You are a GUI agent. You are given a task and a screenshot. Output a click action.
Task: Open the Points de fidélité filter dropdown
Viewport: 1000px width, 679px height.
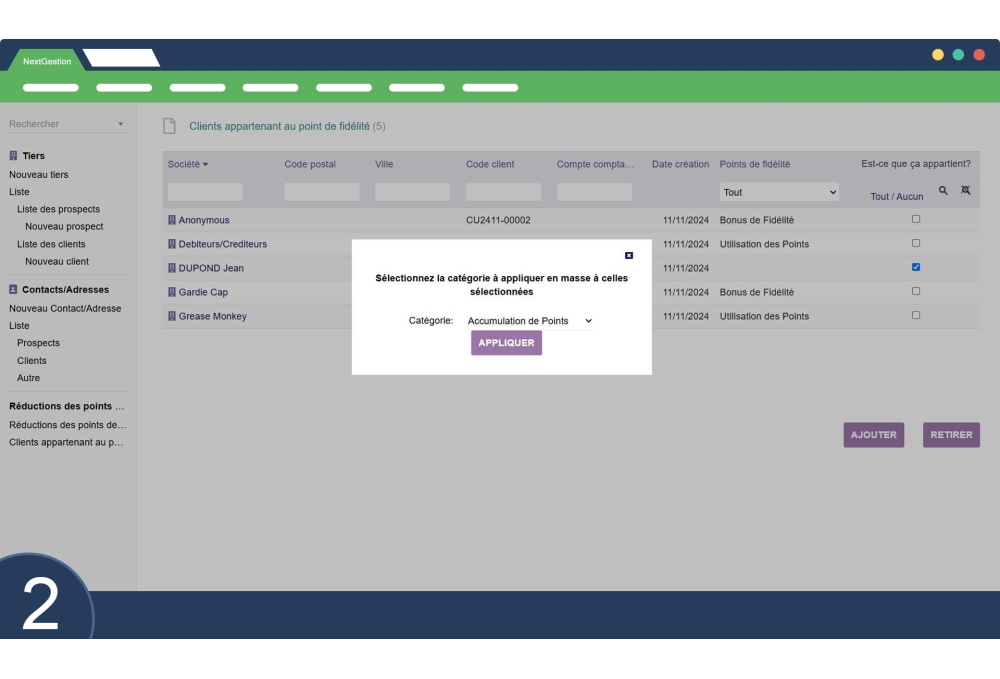(x=779, y=192)
